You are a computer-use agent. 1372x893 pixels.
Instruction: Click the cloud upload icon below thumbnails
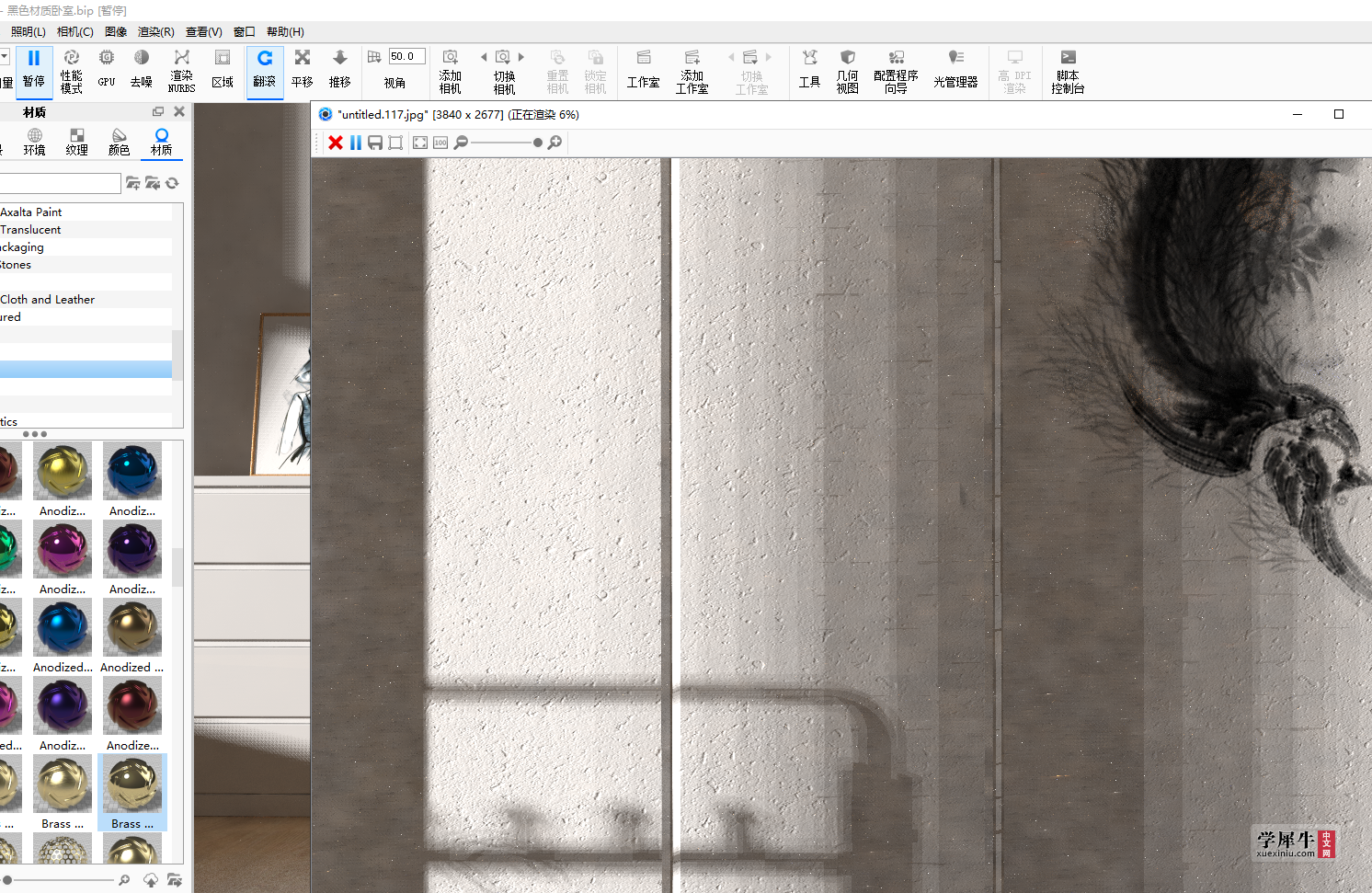point(151,880)
